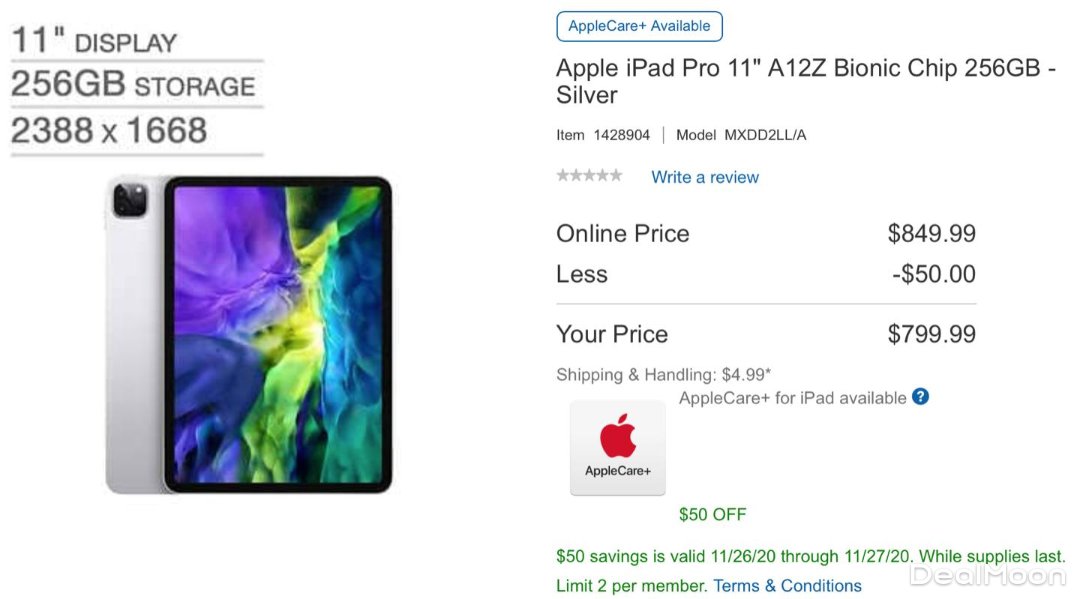Click the $50 OFF green label
1080x599 pixels.
(x=712, y=514)
